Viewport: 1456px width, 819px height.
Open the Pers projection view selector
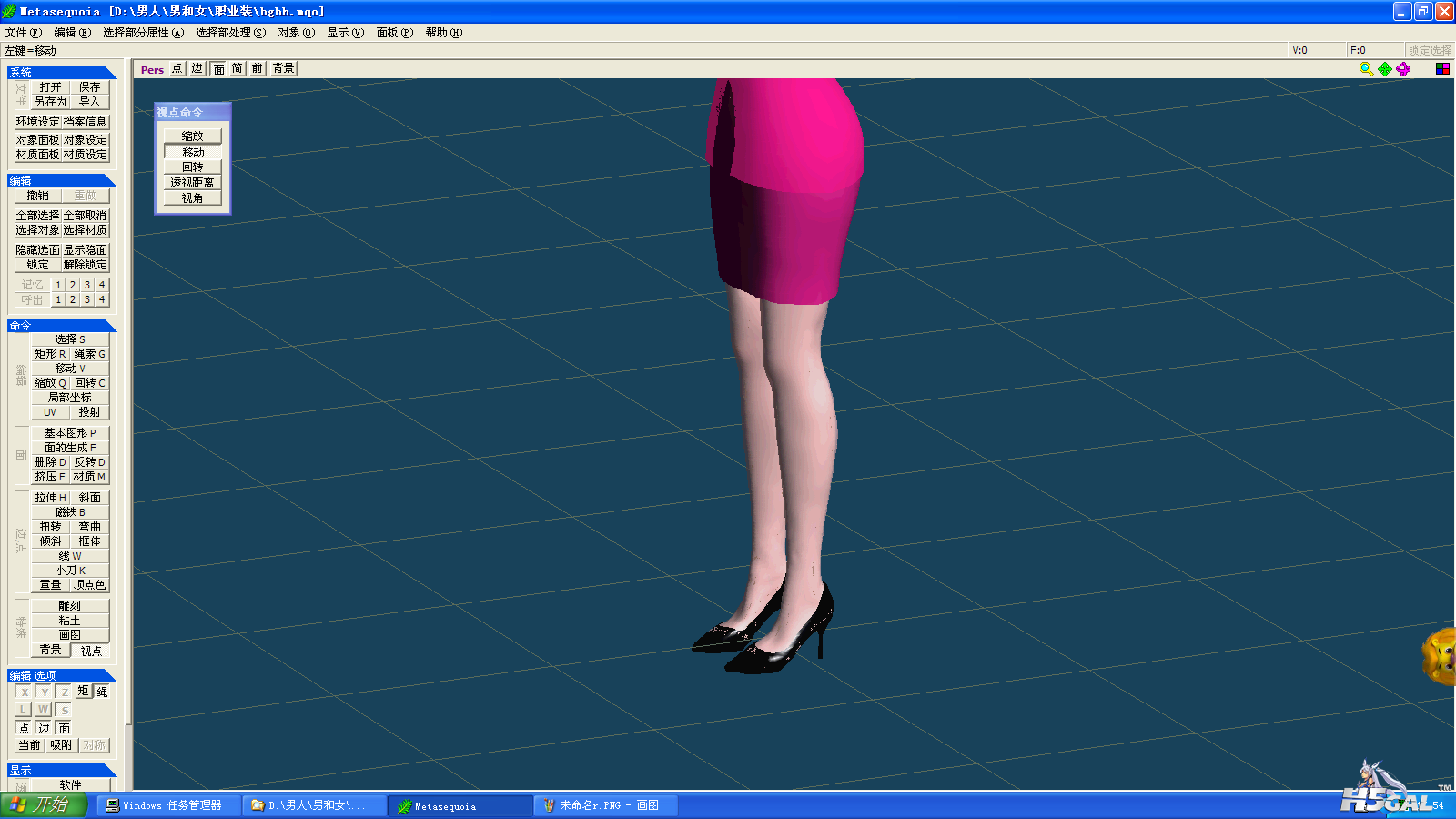pyautogui.click(x=152, y=69)
